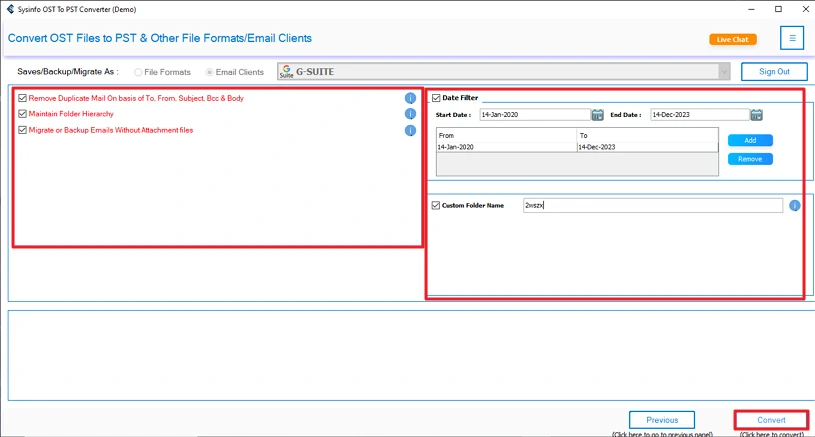Screen dimensions: 815x437
Task: Open the hamburger menu icon
Action: 792,38
